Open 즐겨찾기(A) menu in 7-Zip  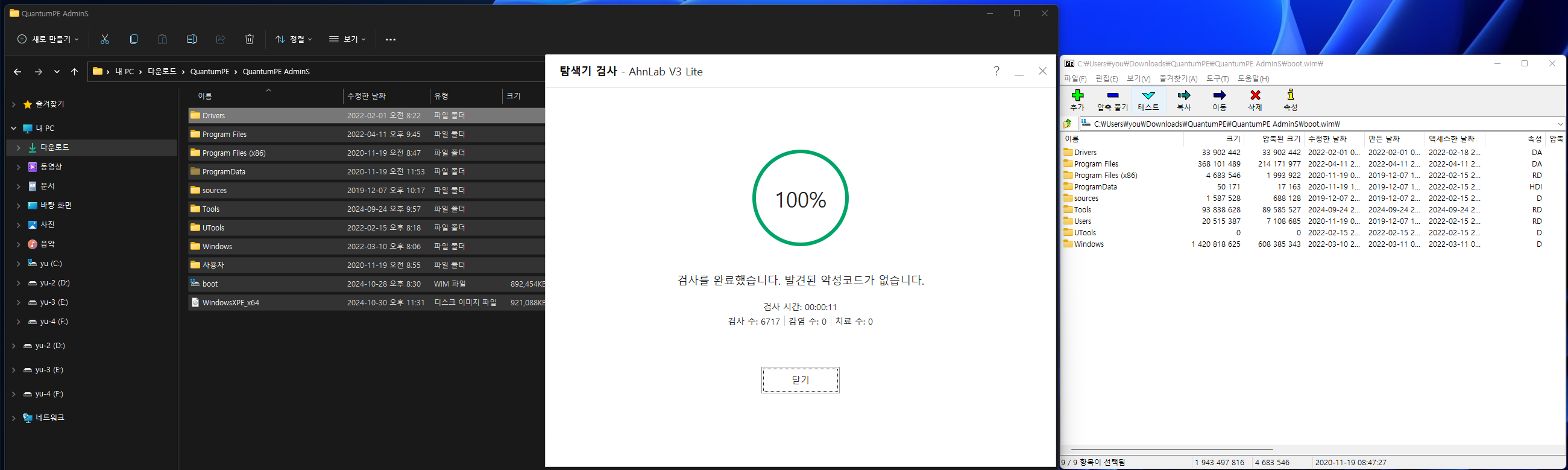pyautogui.click(x=1179, y=79)
